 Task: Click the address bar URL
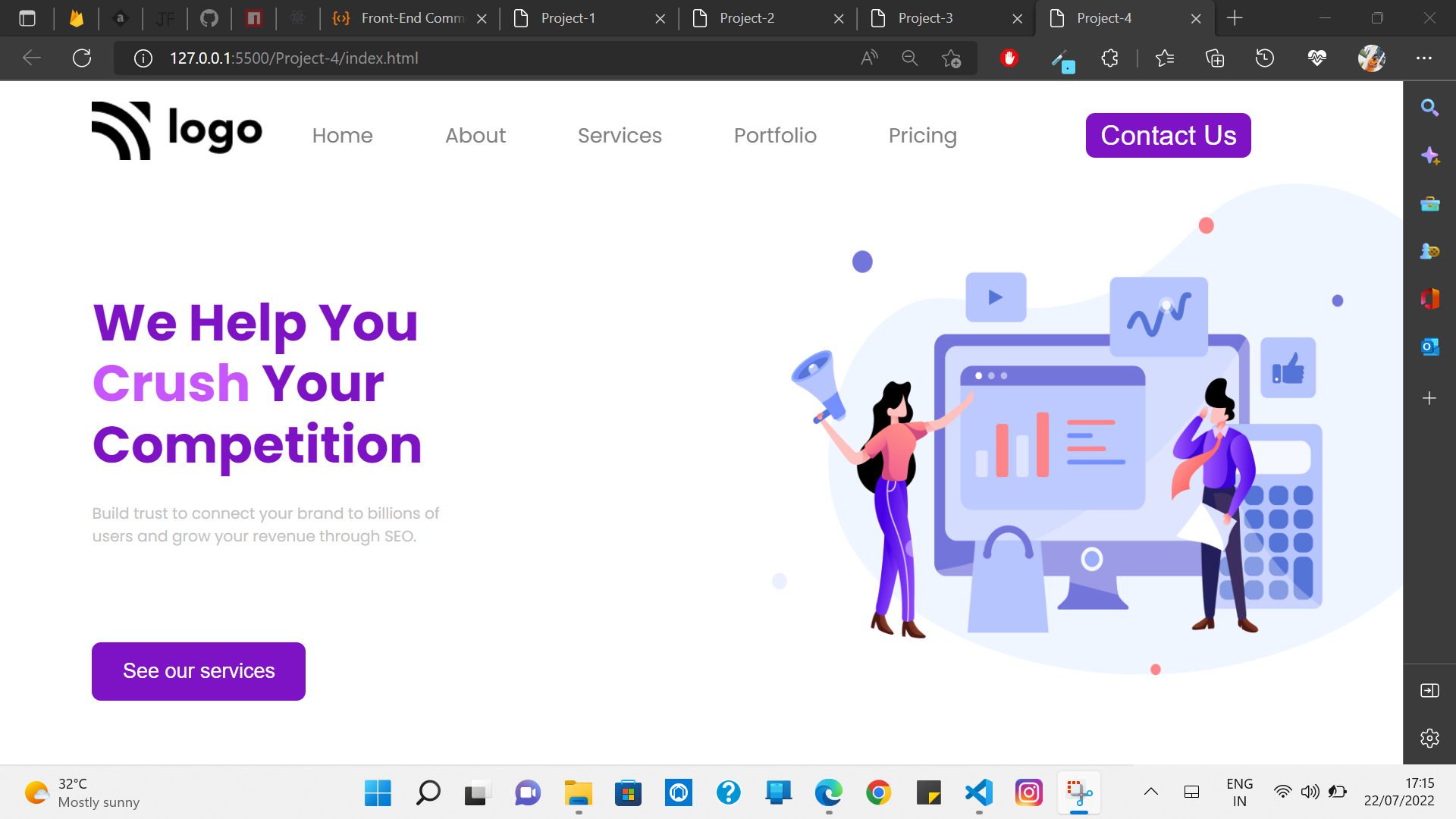(293, 58)
